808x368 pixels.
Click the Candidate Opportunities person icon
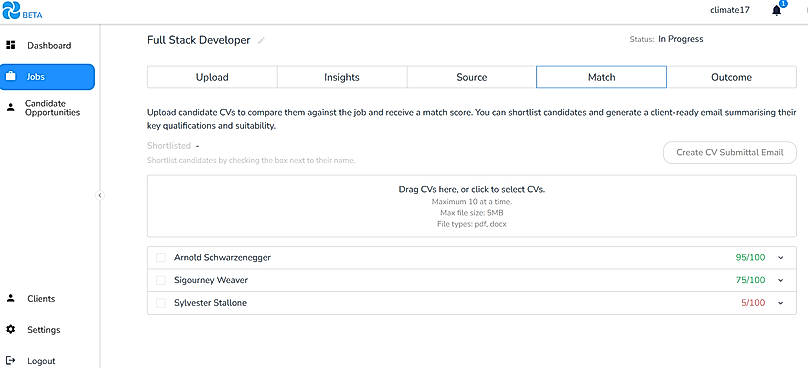coord(10,108)
